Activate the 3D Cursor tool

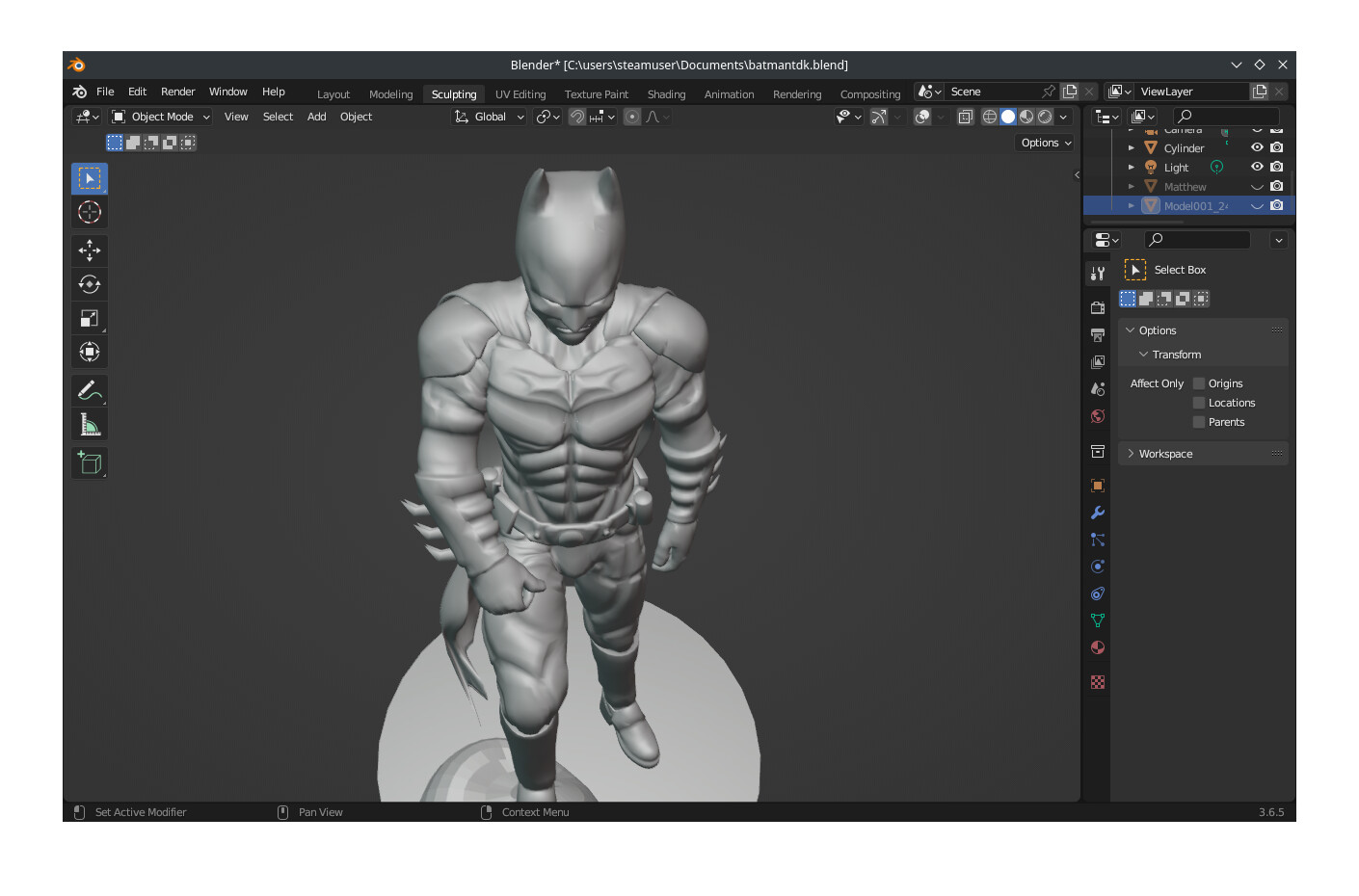(90, 213)
